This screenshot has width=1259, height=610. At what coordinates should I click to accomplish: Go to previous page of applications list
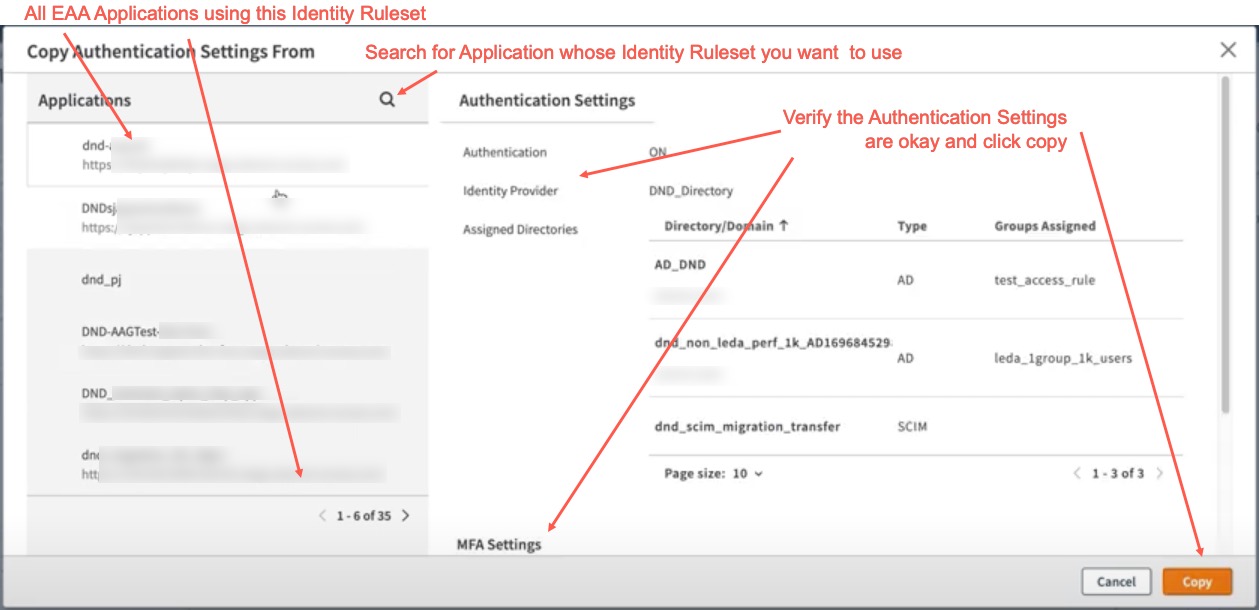pyautogui.click(x=322, y=516)
